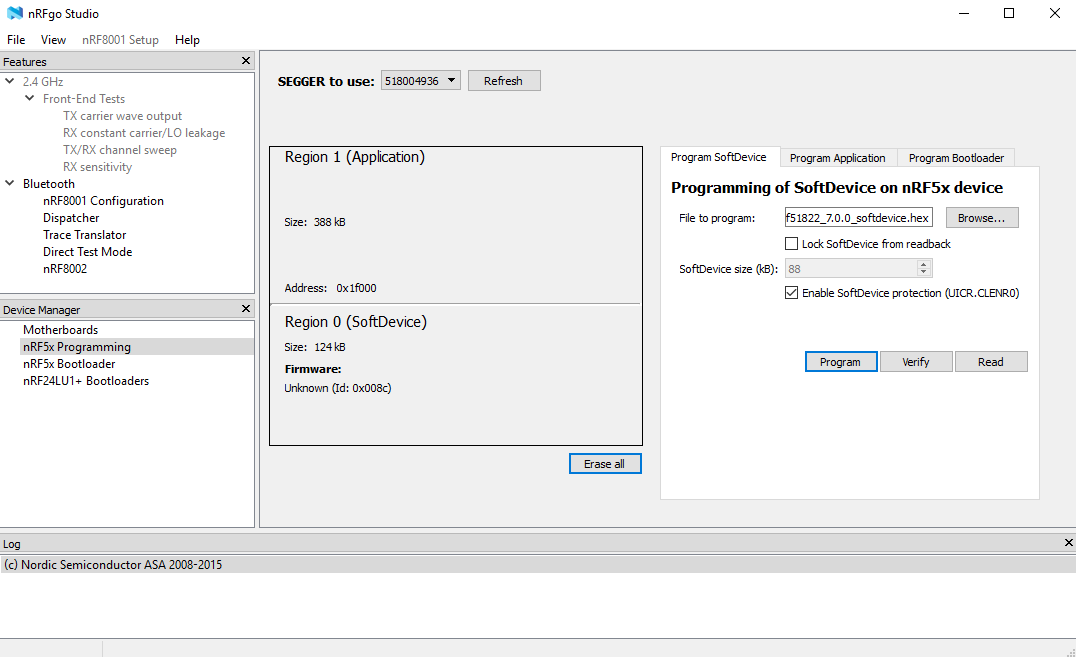Close the Log panel
The image size is (1076, 657).
1068,542
